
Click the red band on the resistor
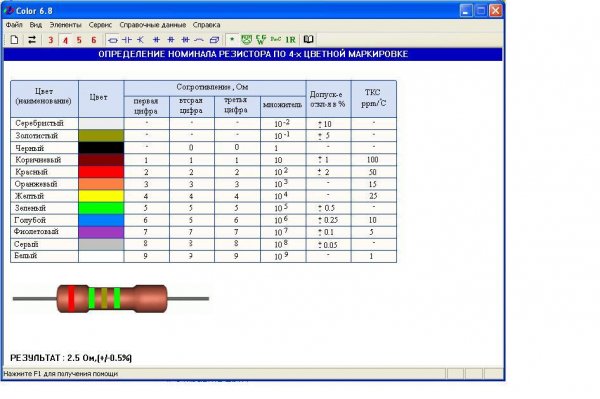pyautogui.click(x=71, y=298)
